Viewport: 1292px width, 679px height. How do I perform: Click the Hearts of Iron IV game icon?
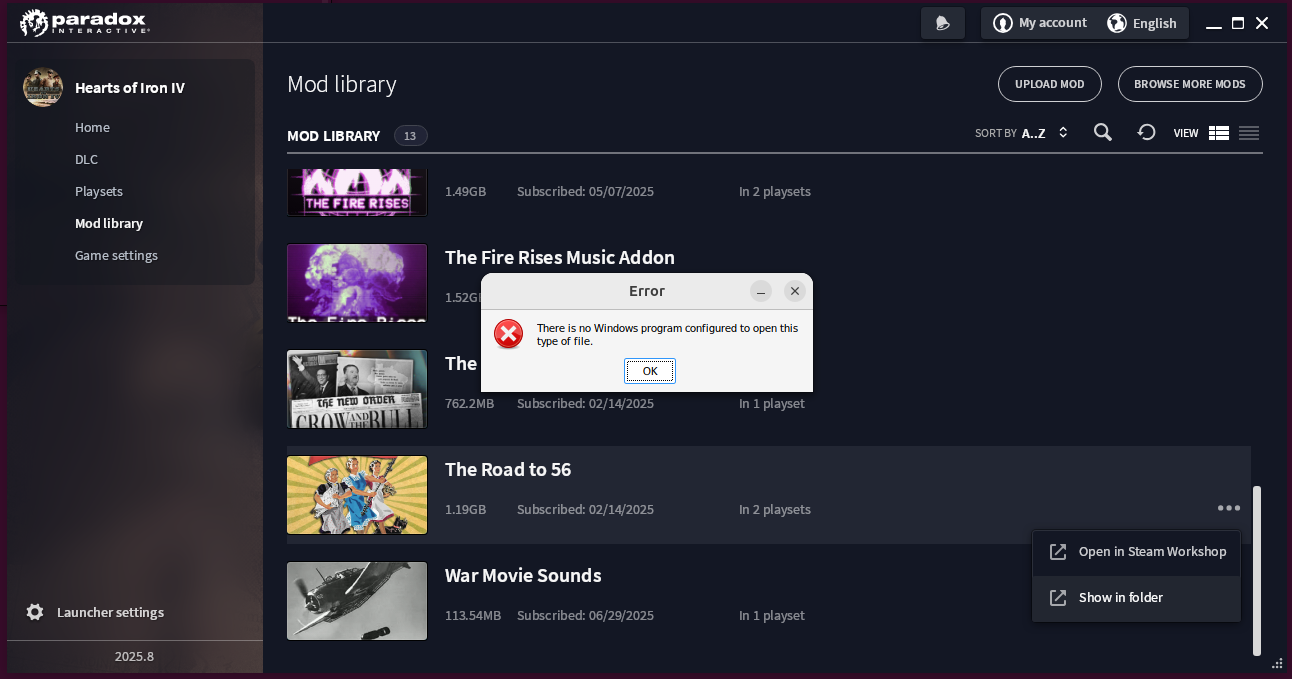tap(43, 87)
